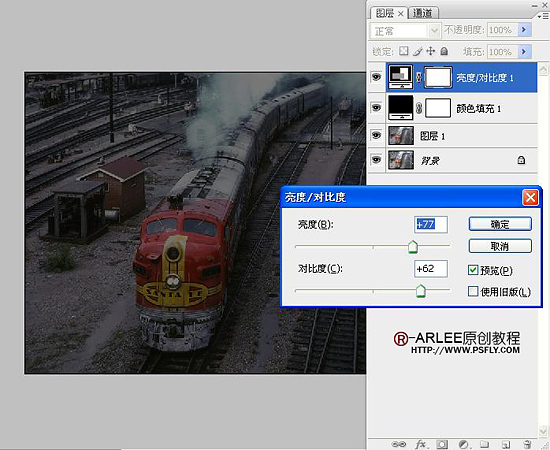Image resolution: width=550 pixels, height=450 pixels.
Task: Click the 取消 cancel button
Action: click(x=500, y=246)
